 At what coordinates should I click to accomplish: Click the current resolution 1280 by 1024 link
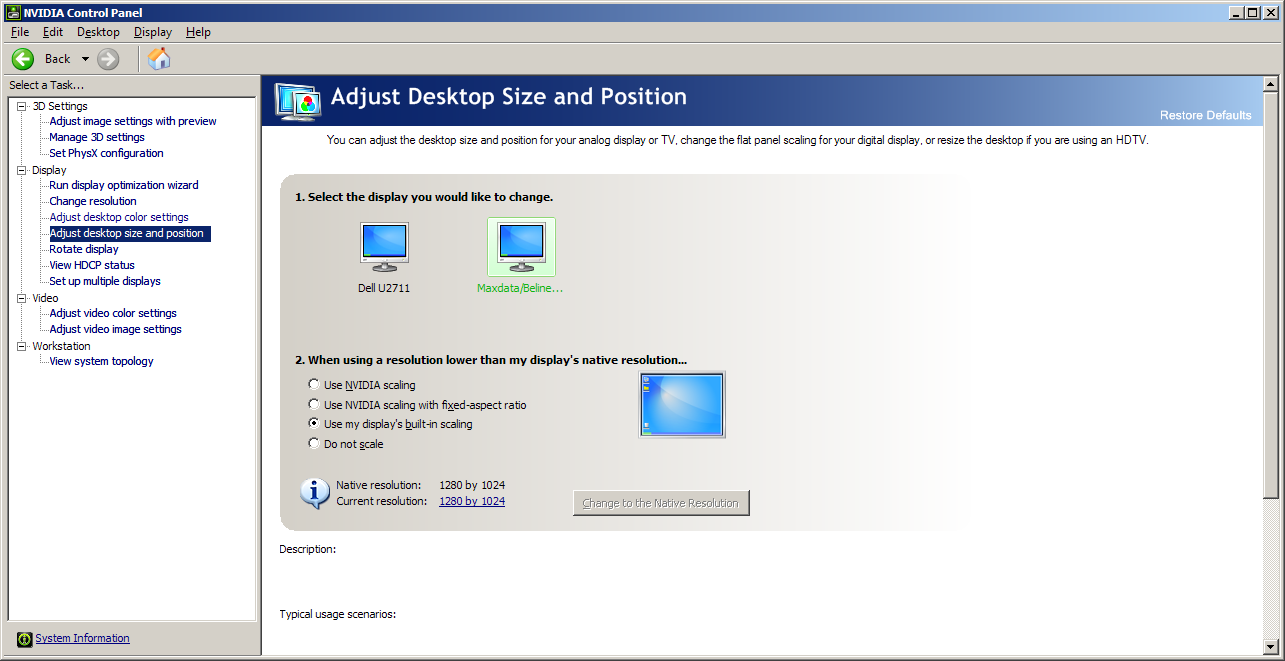pos(472,501)
